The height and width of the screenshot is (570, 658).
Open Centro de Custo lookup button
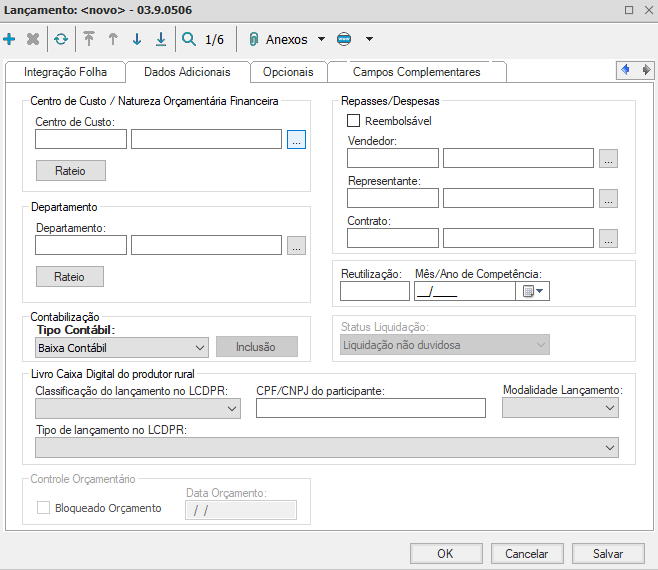tap(295, 140)
